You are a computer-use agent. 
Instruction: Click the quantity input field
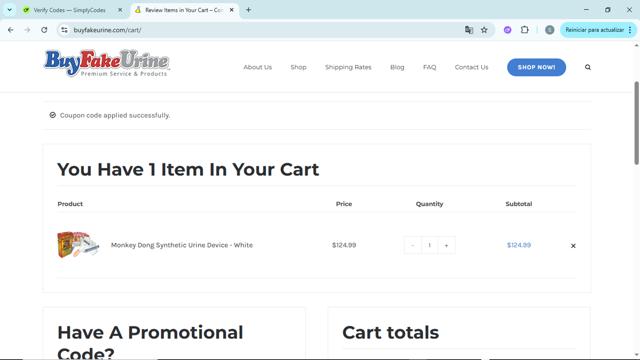click(429, 245)
